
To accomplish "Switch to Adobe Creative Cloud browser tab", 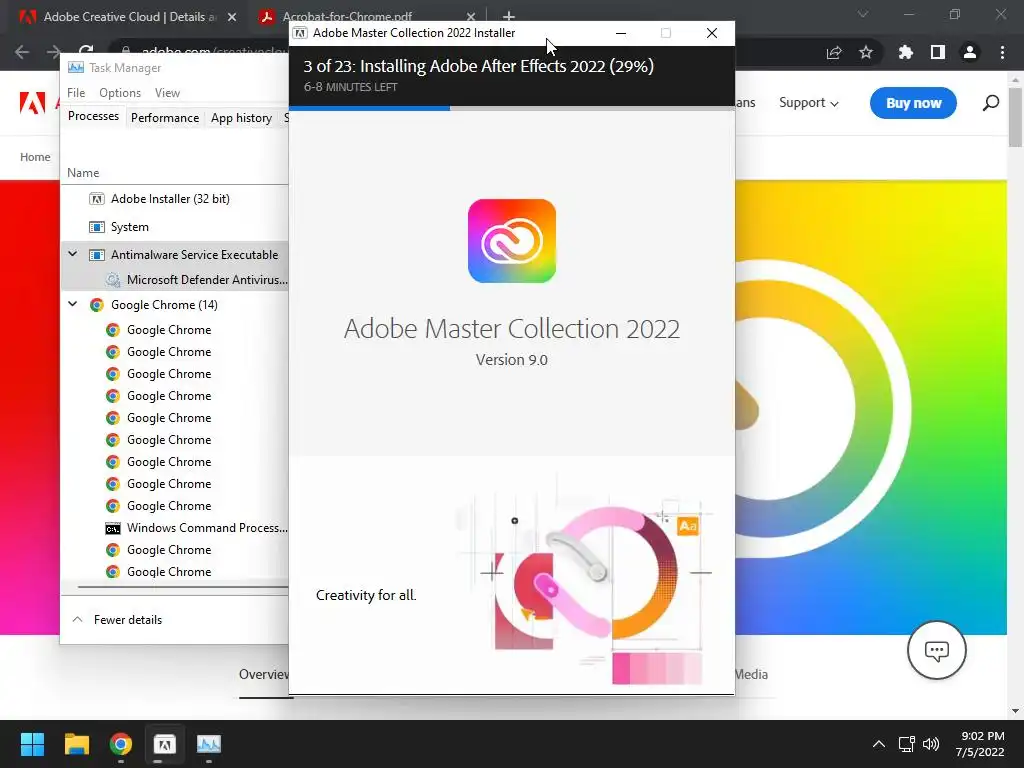I will click(124, 17).
